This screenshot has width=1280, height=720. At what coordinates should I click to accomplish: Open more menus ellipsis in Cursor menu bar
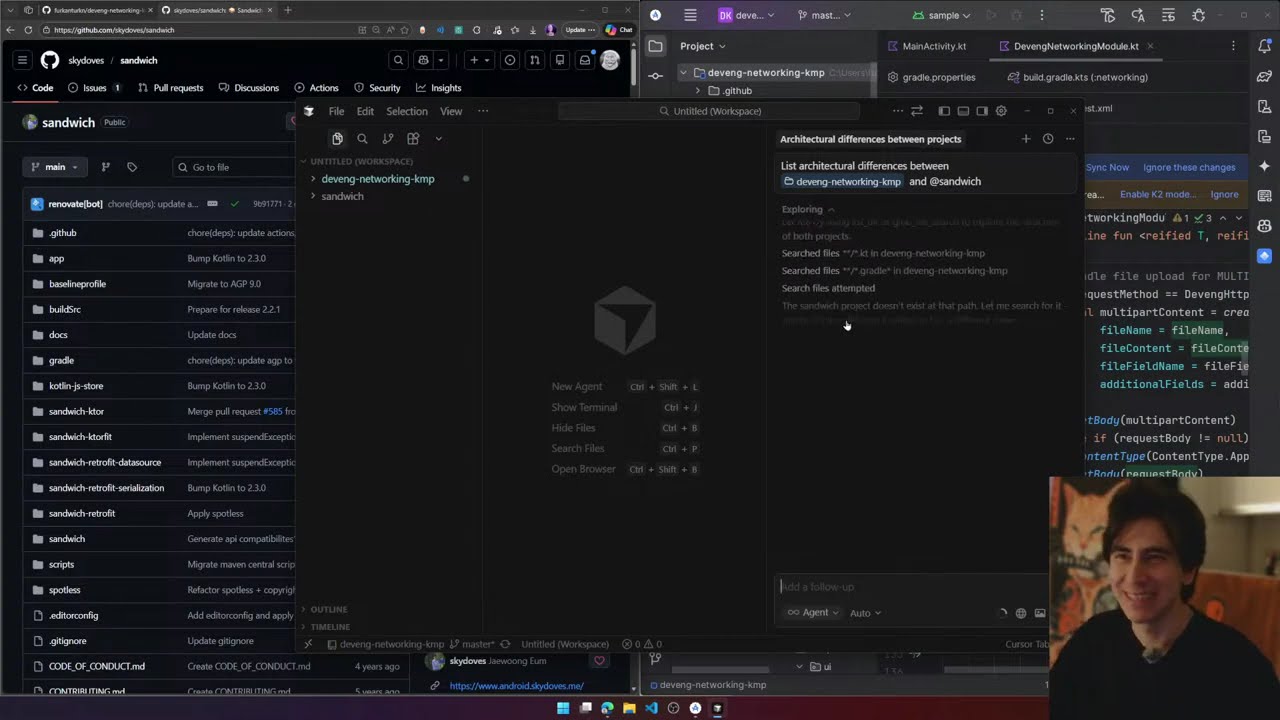point(483,111)
